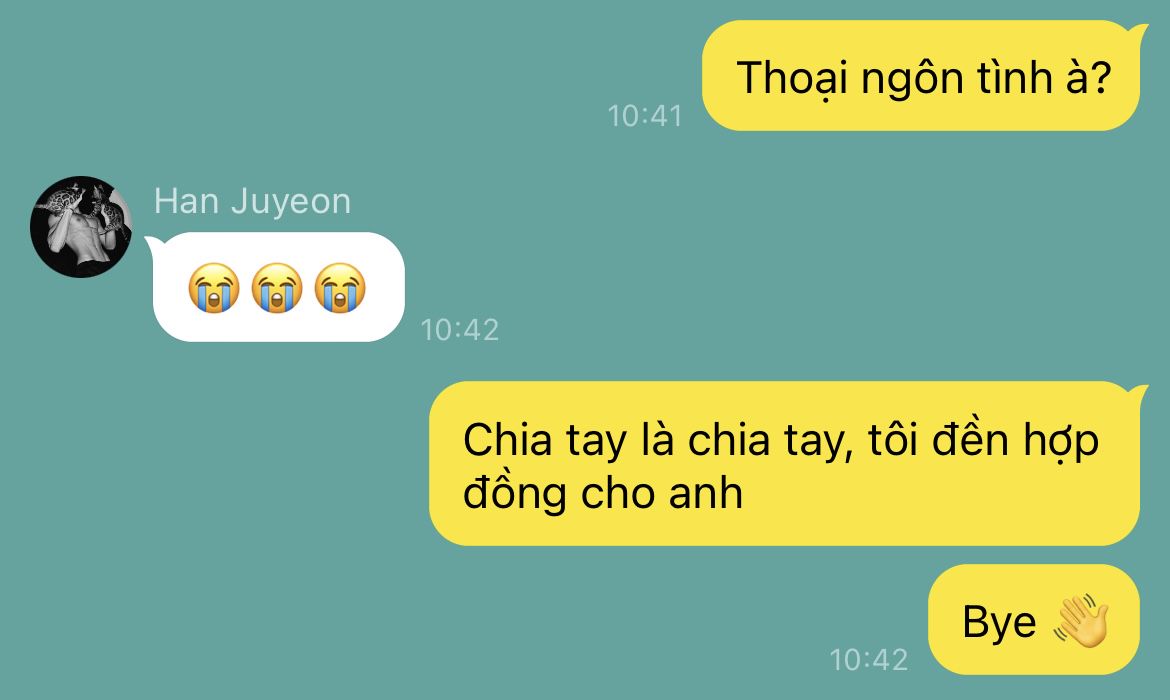Select the 'Chia tay là chia tay' message bubble

pos(786,463)
